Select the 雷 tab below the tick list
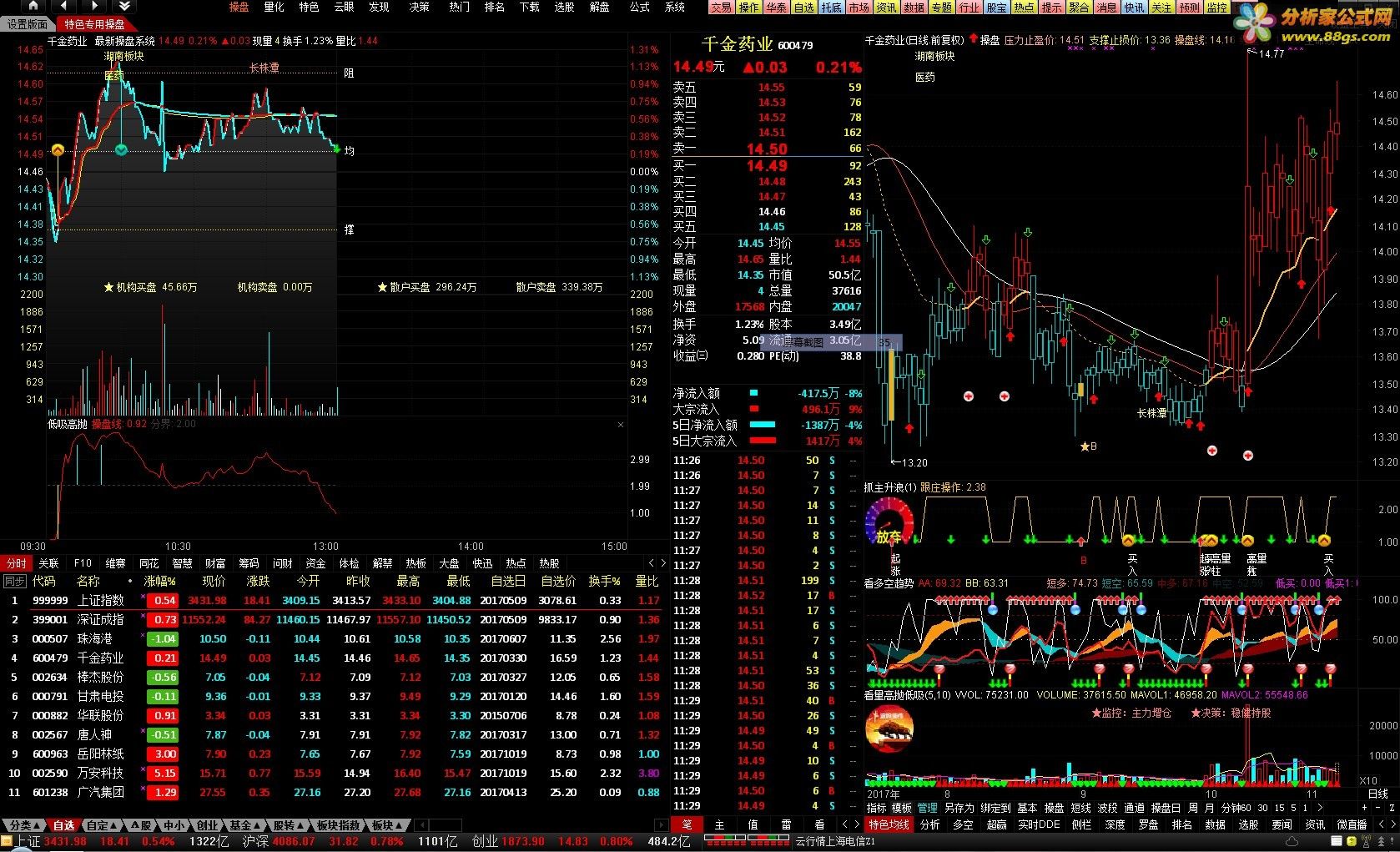The width and height of the screenshot is (1400, 852). pyautogui.click(x=786, y=824)
